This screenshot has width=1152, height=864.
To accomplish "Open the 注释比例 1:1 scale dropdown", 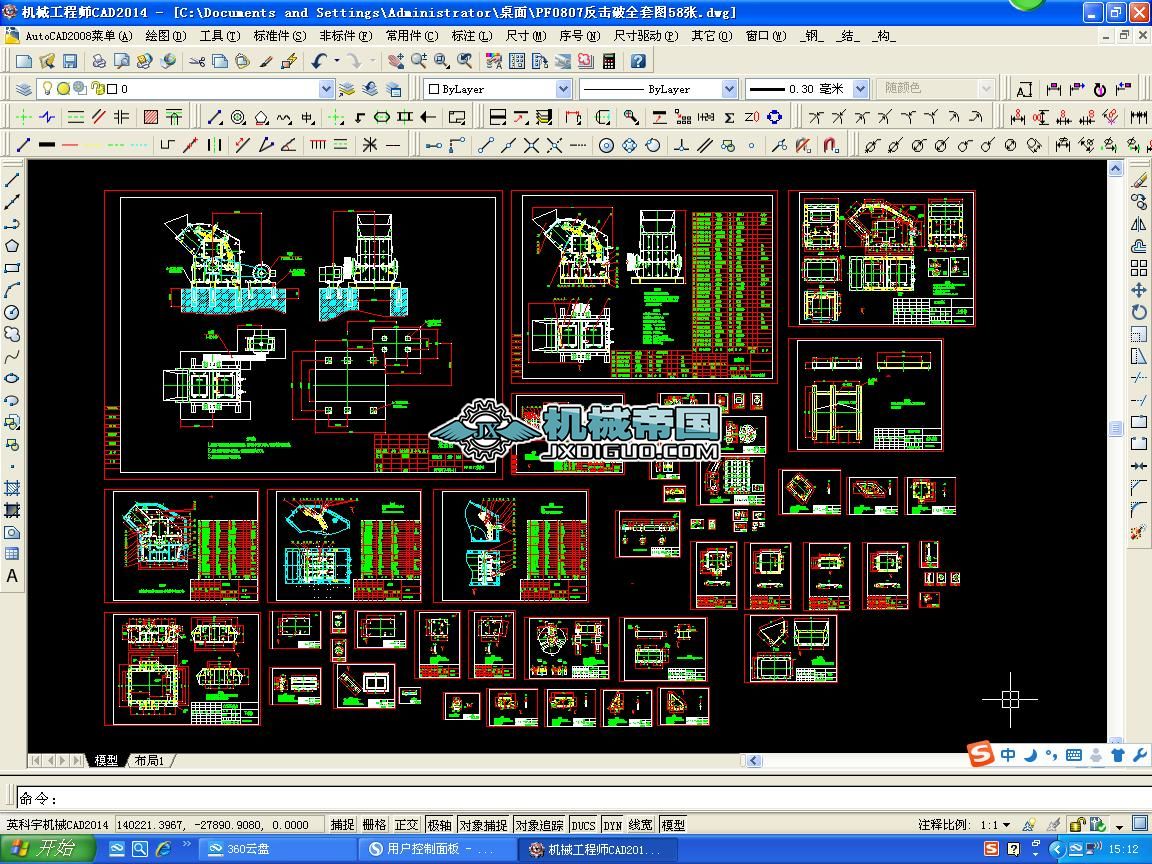I will click(1006, 825).
